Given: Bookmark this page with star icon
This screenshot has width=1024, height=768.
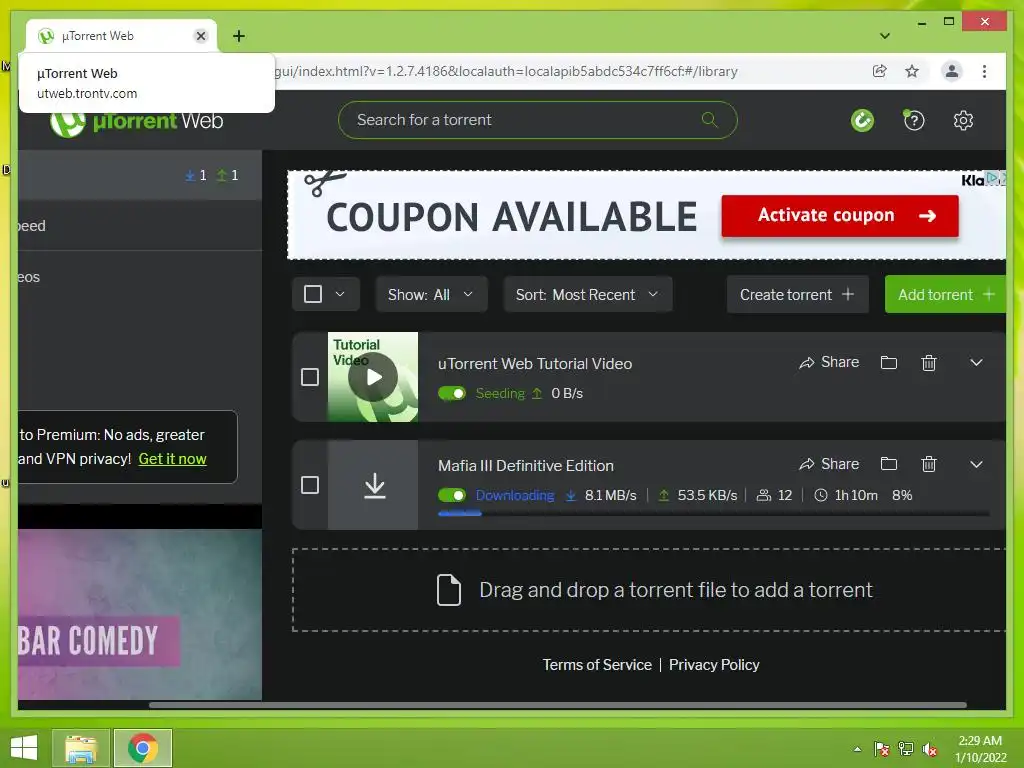Looking at the screenshot, I should point(912,71).
